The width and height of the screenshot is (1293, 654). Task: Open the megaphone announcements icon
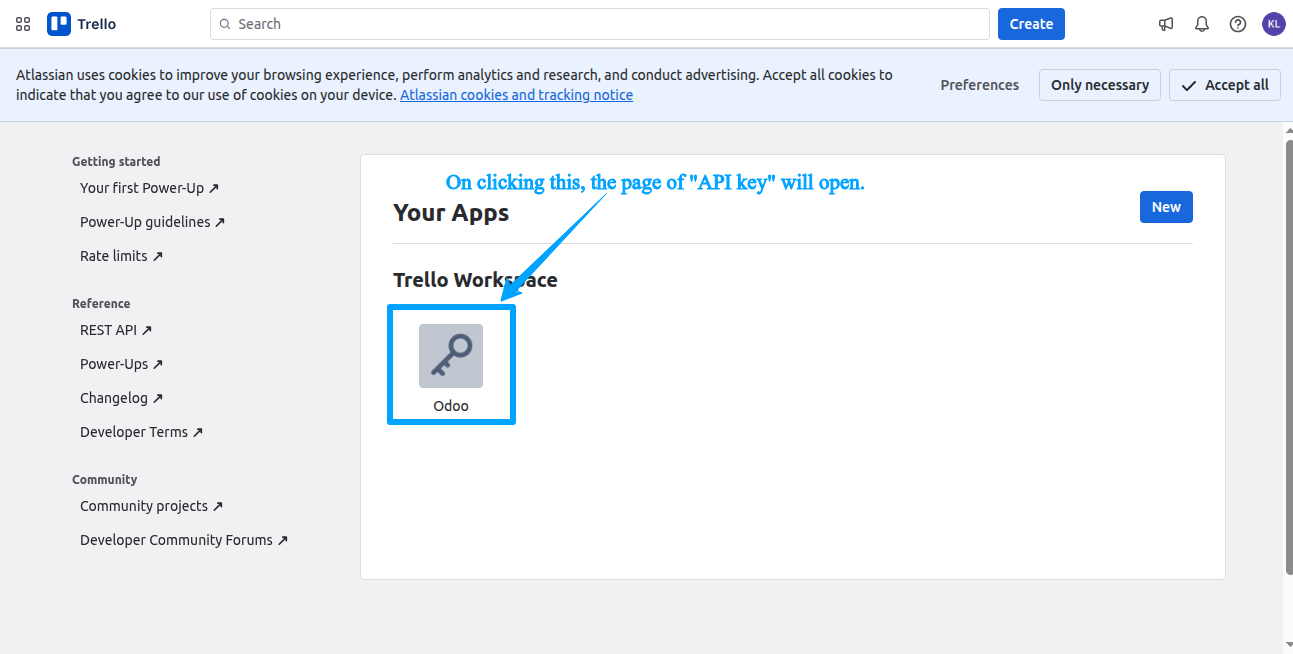[x=1166, y=24]
